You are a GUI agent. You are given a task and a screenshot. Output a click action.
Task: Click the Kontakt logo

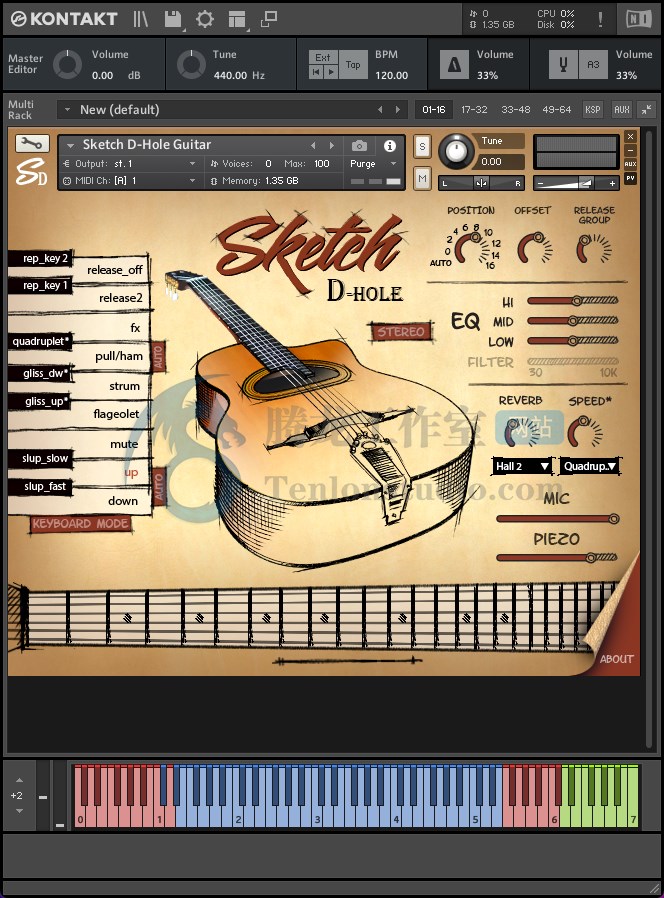point(64,19)
